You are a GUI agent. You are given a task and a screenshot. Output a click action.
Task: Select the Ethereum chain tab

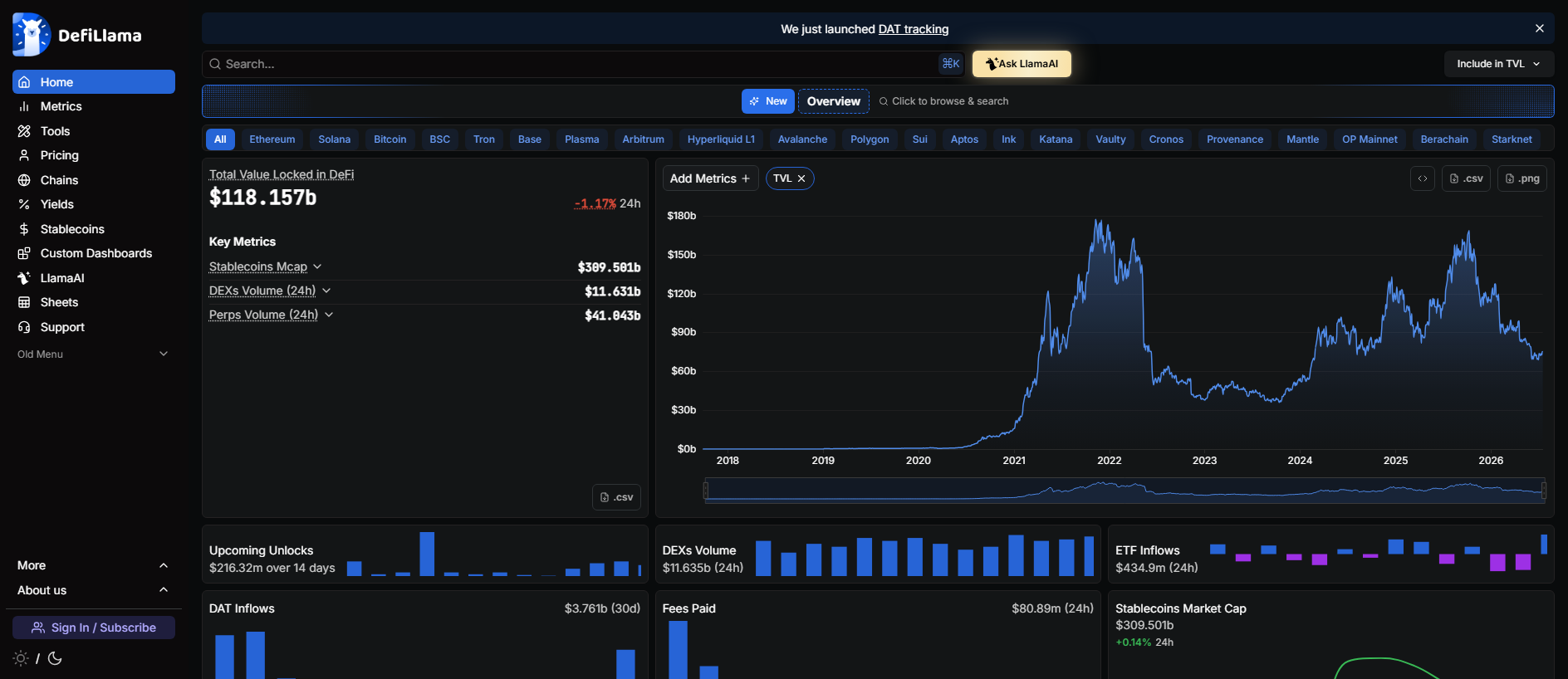[x=272, y=139]
